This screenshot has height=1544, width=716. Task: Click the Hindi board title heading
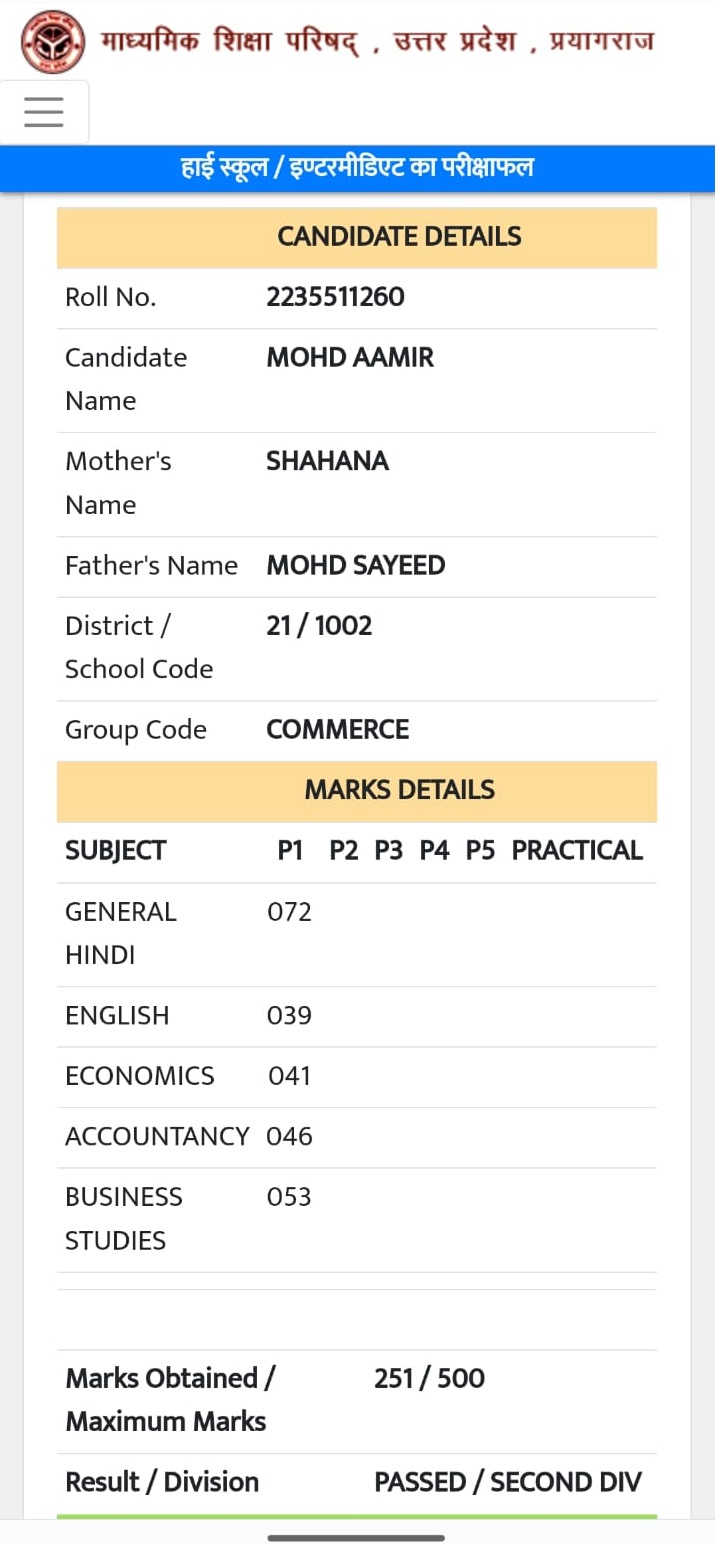click(378, 42)
